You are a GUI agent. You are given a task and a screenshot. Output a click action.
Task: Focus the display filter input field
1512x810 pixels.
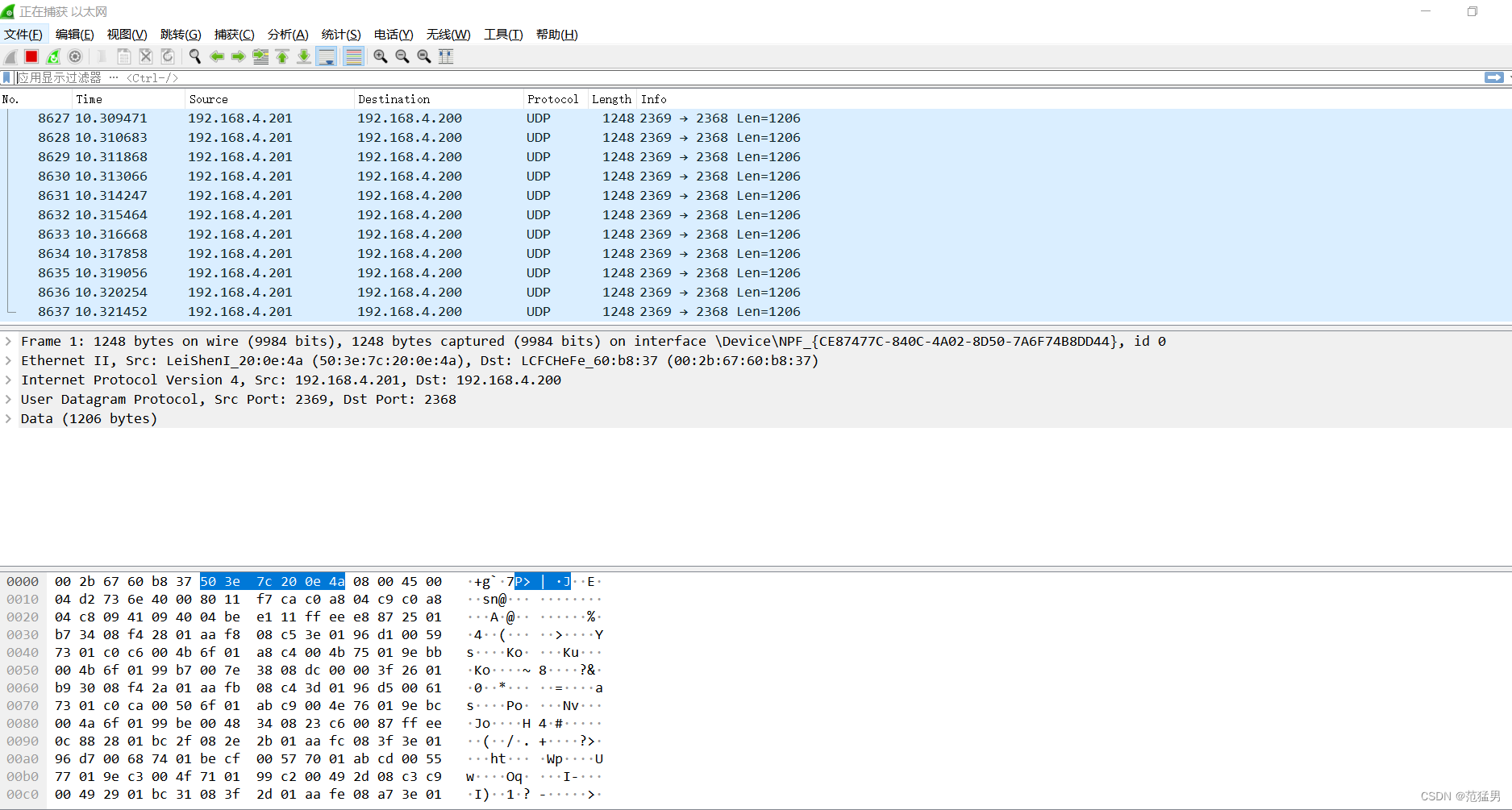coord(747,77)
